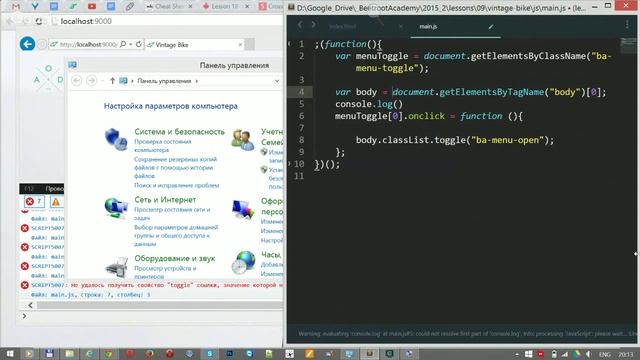Click the ENG language indicator
The height and width of the screenshot is (360, 640).
[604, 354]
